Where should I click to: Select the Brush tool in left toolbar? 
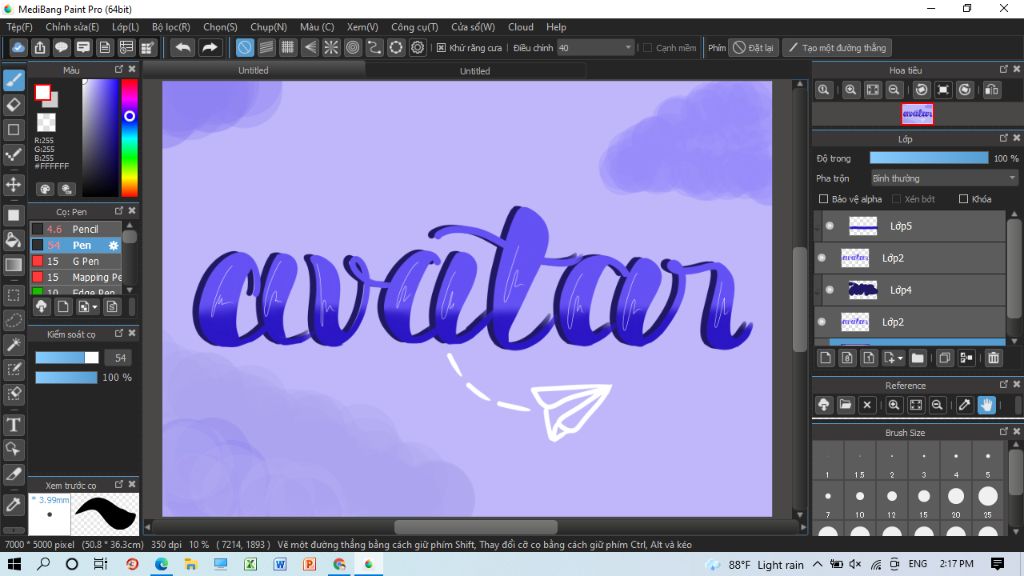(14, 80)
